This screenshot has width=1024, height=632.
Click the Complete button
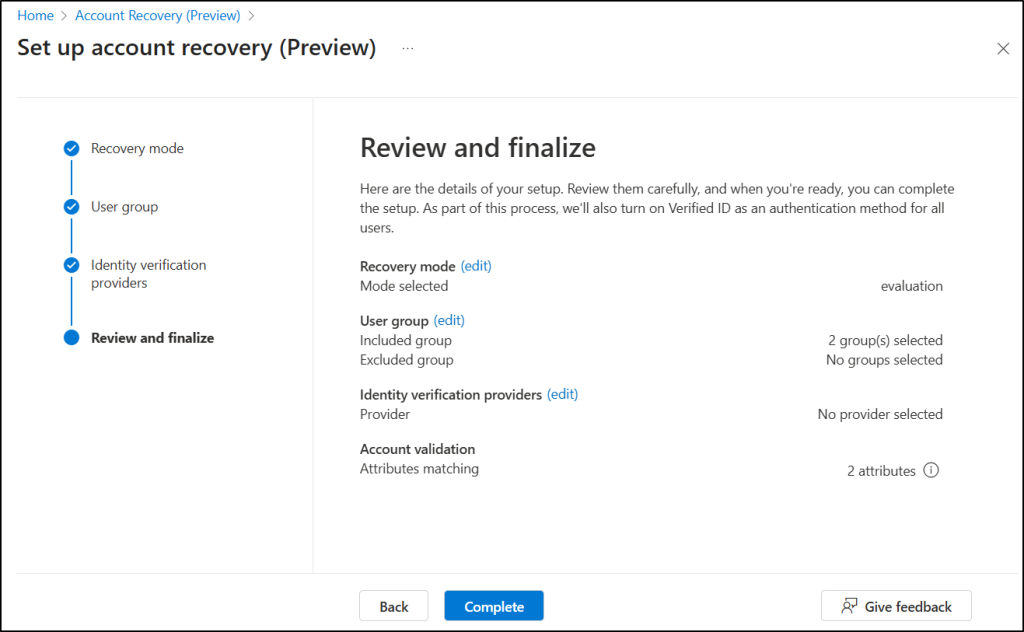pos(493,605)
